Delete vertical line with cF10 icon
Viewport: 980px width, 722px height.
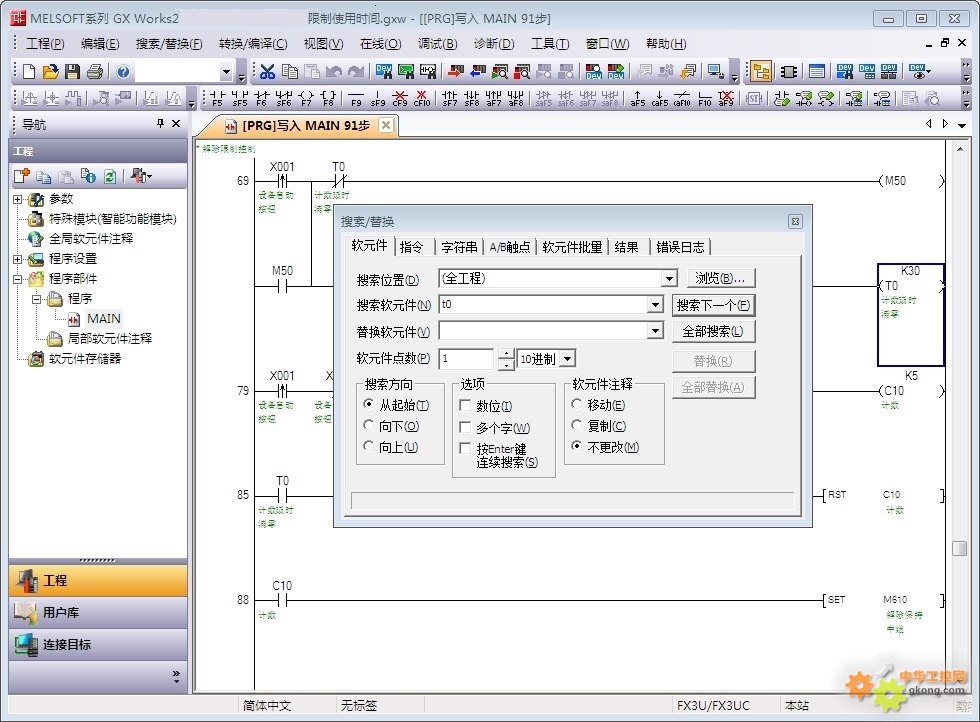pyautogui.click(x=422, y=99)
